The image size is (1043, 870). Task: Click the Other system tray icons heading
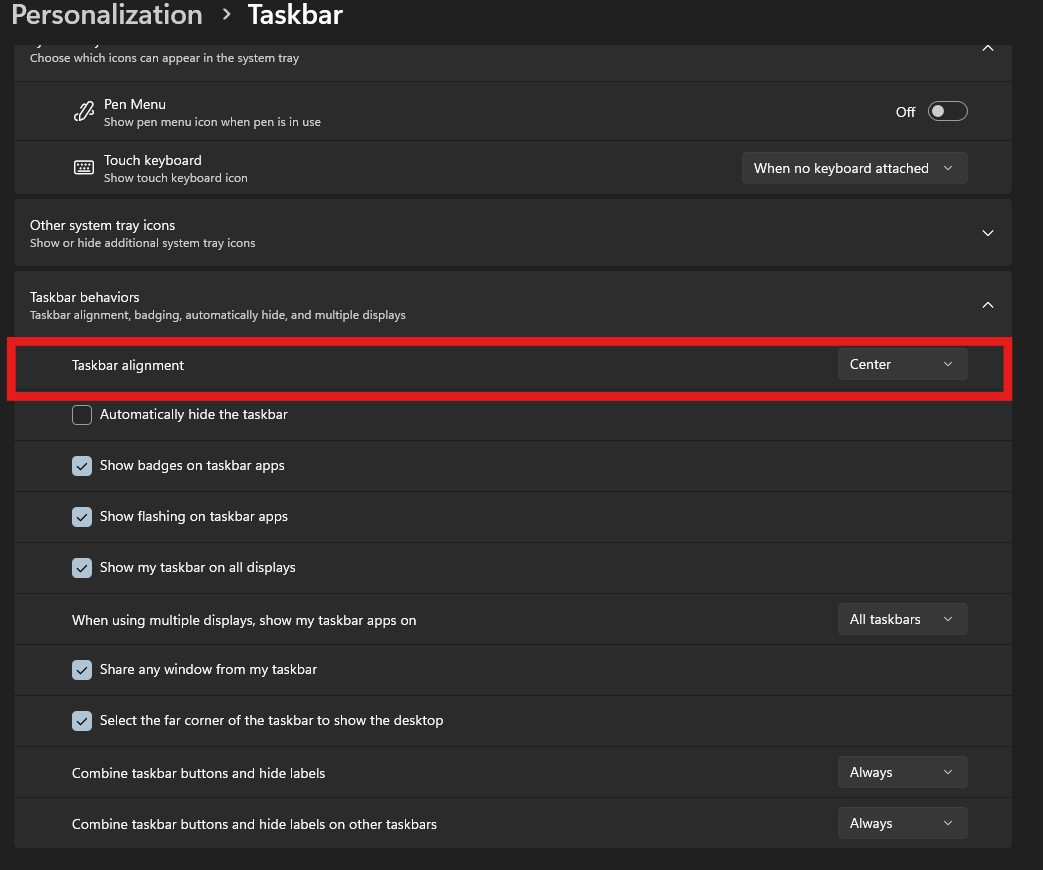(x=102, y=225)
